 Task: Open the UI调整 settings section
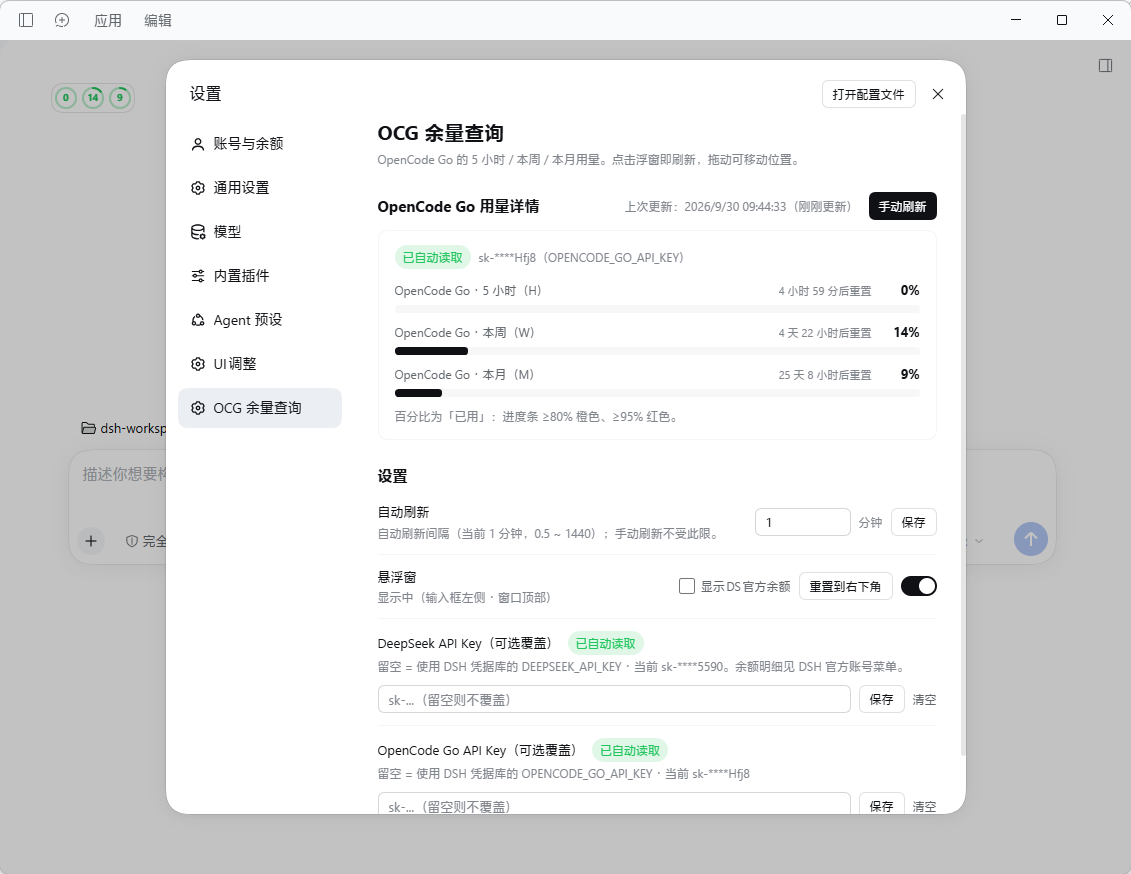pos(260,364)
